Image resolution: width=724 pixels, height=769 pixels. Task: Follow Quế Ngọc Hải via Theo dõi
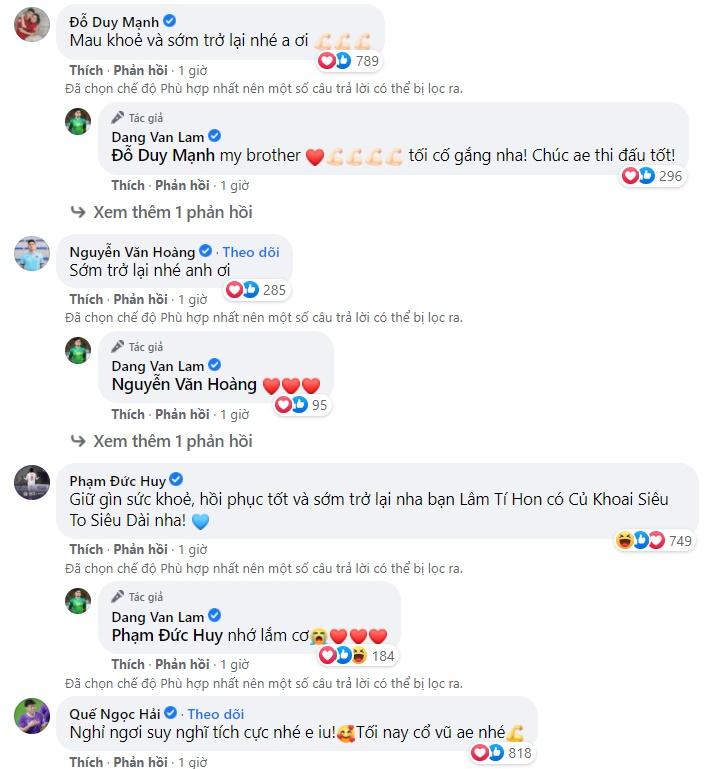tap(216, 714)
